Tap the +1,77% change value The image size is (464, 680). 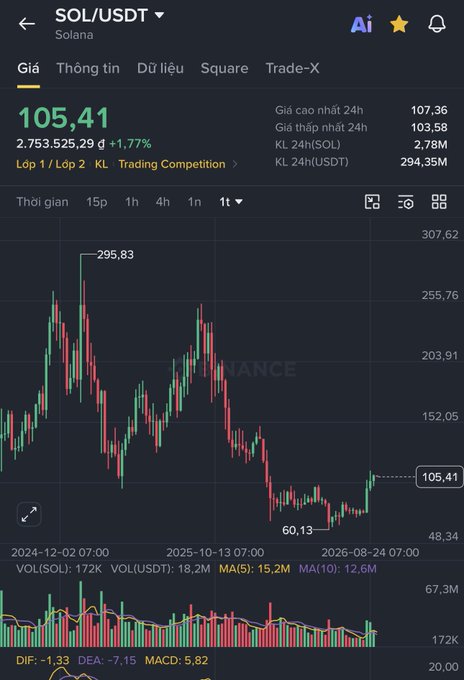[130, 144]
